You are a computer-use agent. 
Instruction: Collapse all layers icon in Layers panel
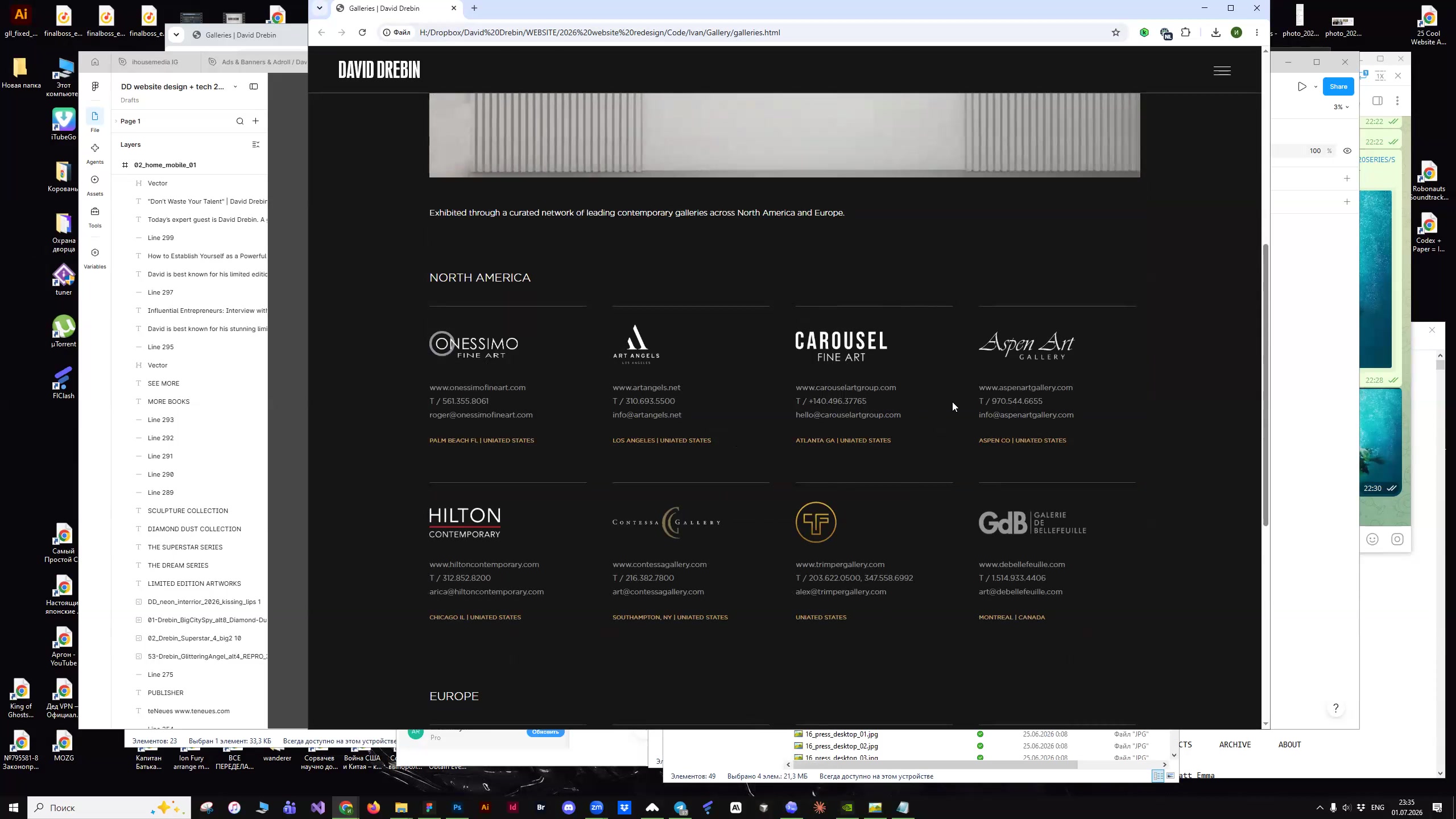tap(255, 144)
